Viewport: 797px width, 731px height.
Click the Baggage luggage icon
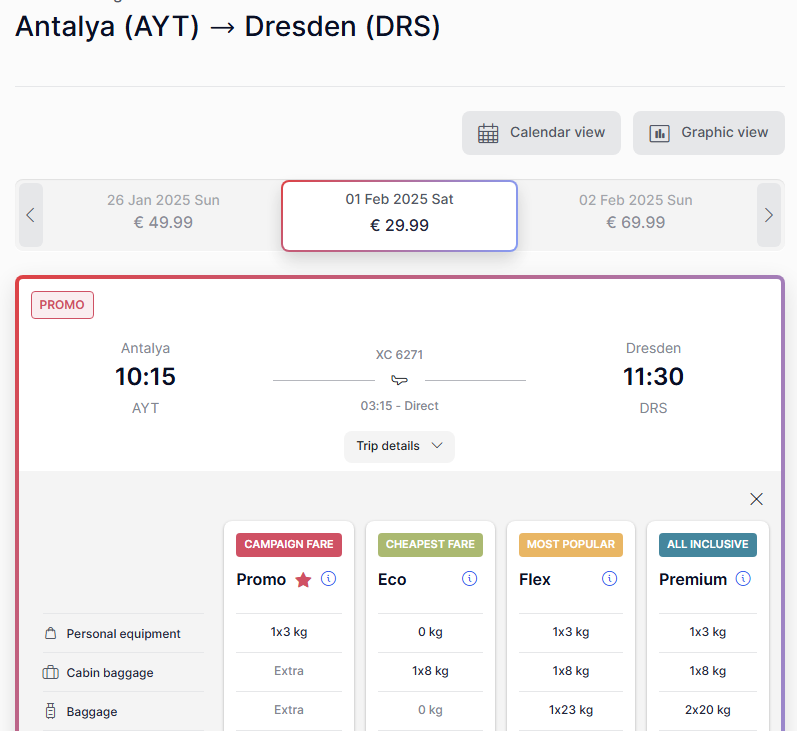tap(50, 711)
